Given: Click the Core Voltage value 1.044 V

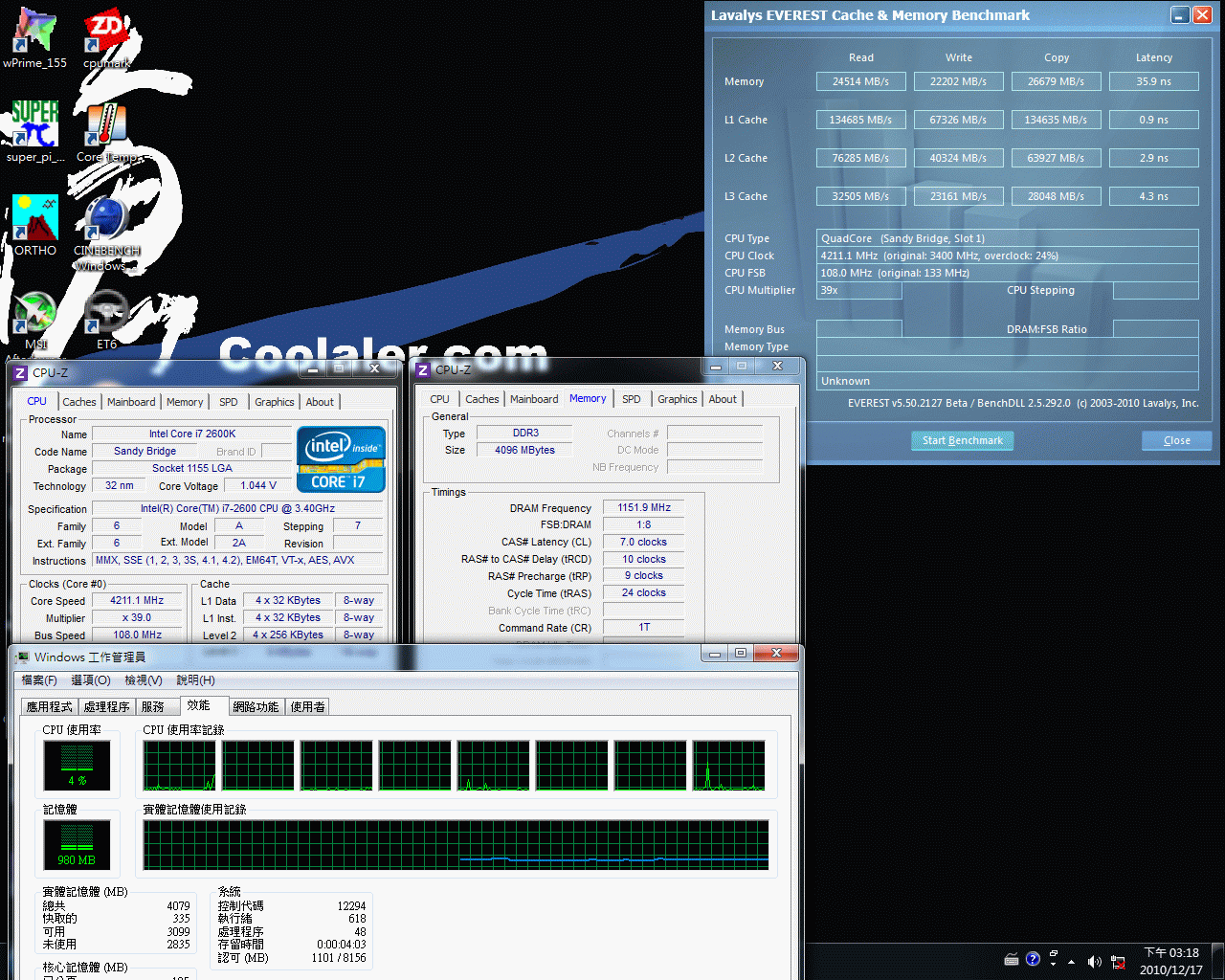Looking at the screenshot, I should click(x=258, y=485).
